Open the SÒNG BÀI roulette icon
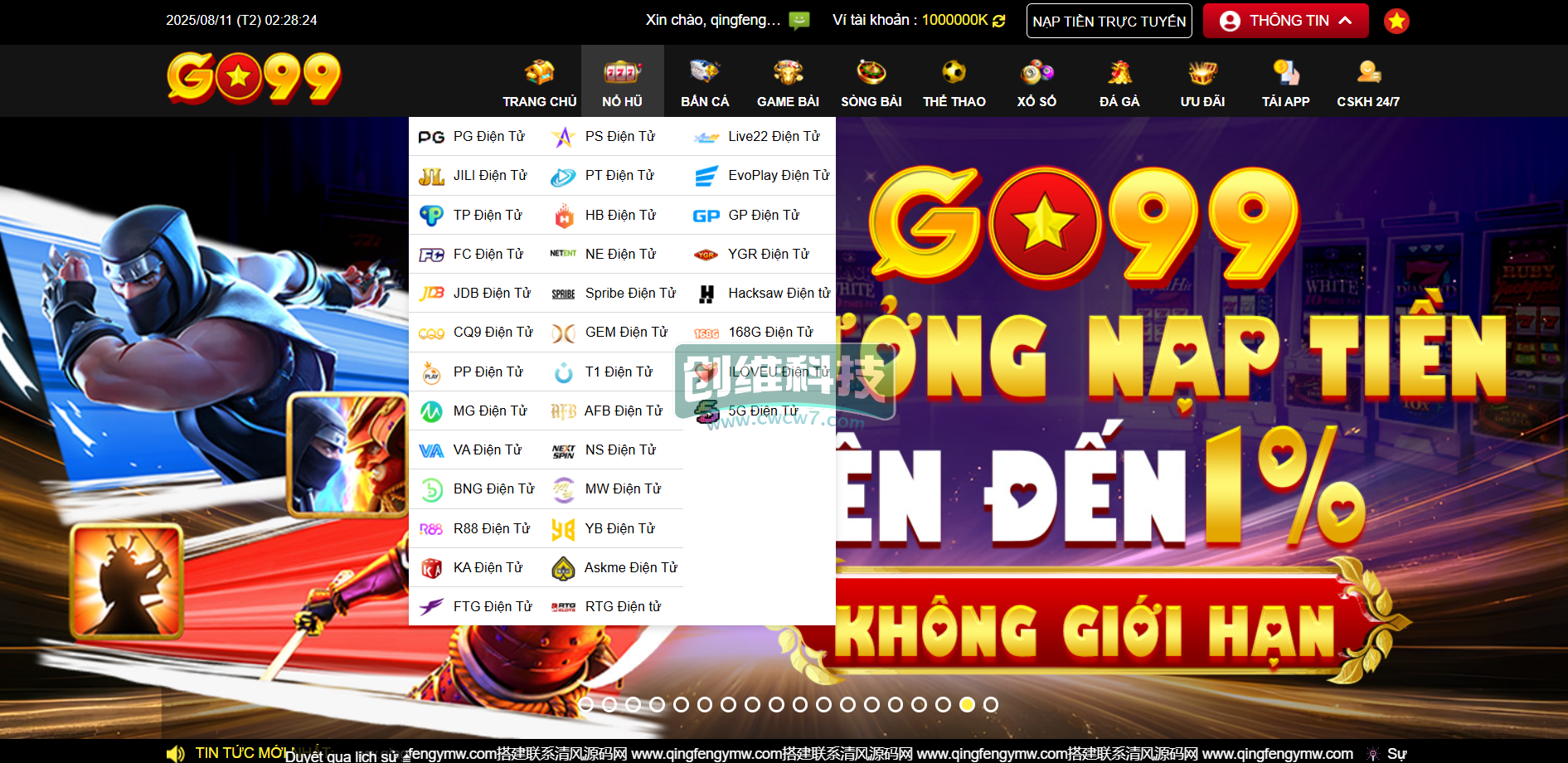Viewport: 1568px width, 763px height. click(871, 72)
